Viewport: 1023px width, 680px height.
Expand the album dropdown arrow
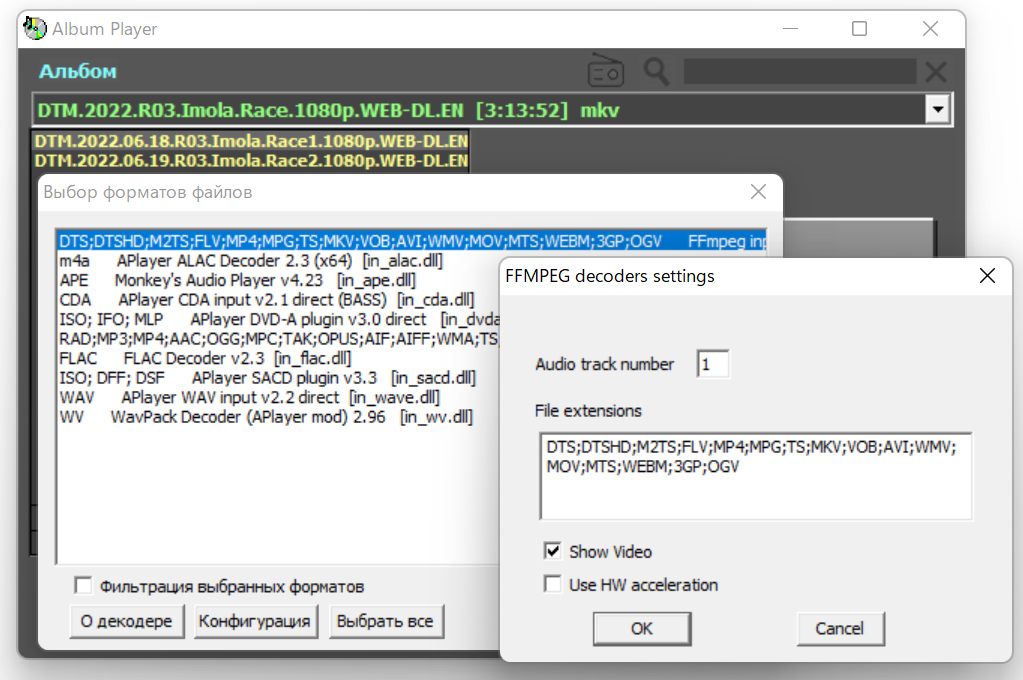[938, 110]
